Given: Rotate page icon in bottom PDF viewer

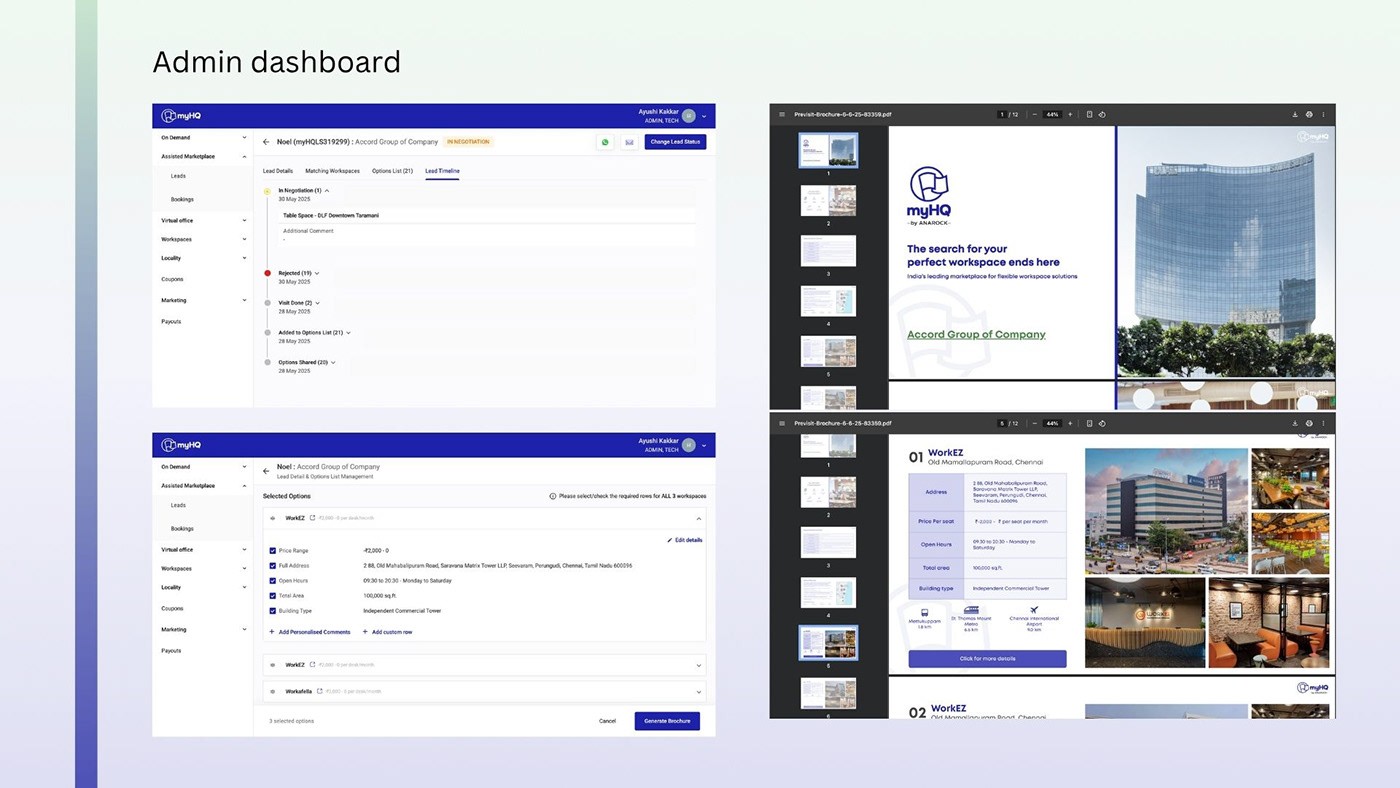Looking at the screenshot, I should click(x=1101, y=423).
